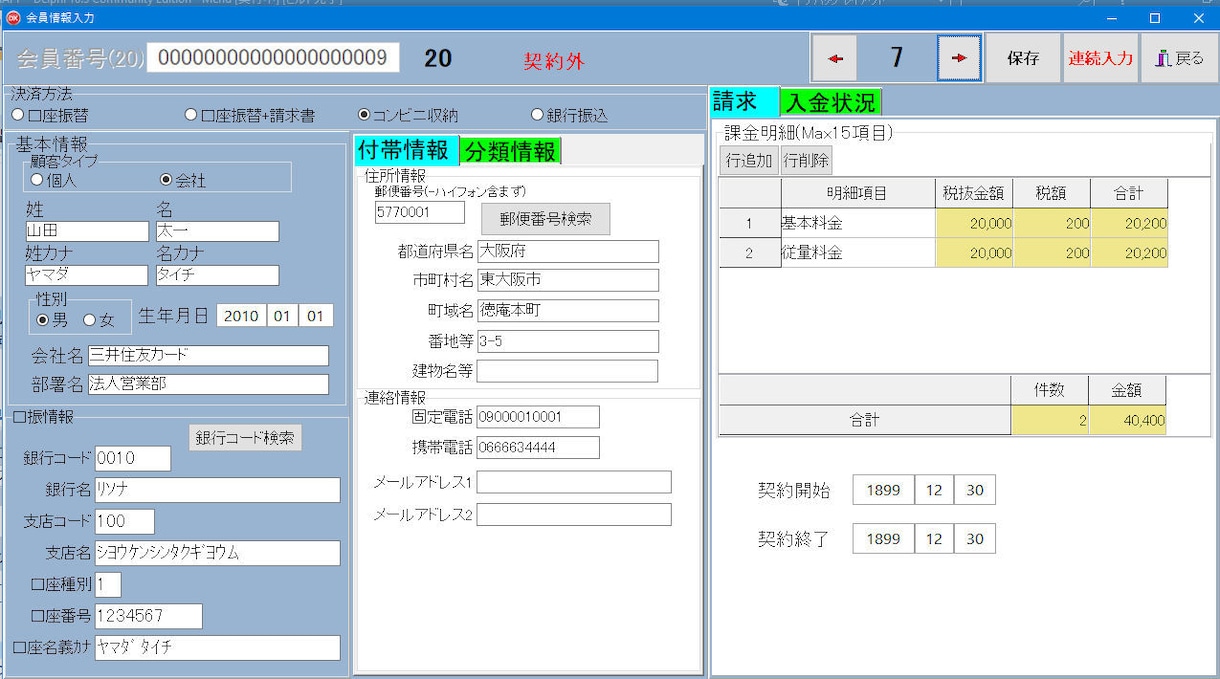The image size is (1220, 679).
Task: Click 町域名 field 徳庵本町
Action: point(568,311)
